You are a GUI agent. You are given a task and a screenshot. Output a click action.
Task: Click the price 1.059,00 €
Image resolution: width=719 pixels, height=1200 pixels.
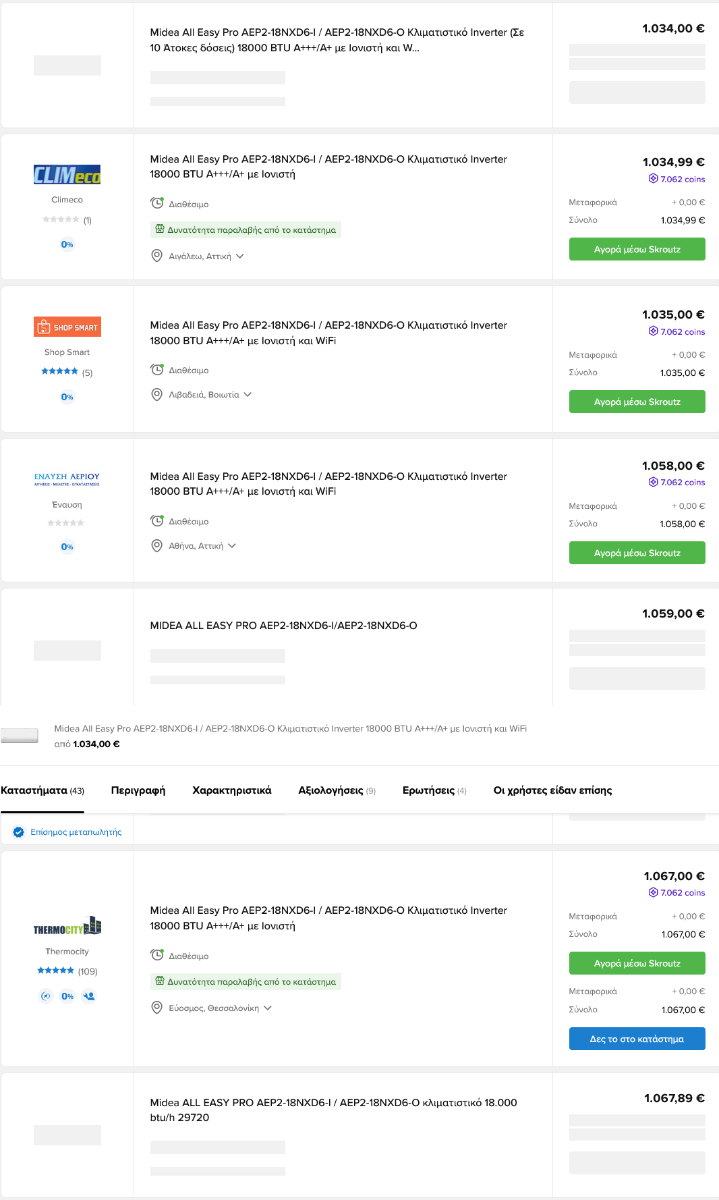point(673,613)
